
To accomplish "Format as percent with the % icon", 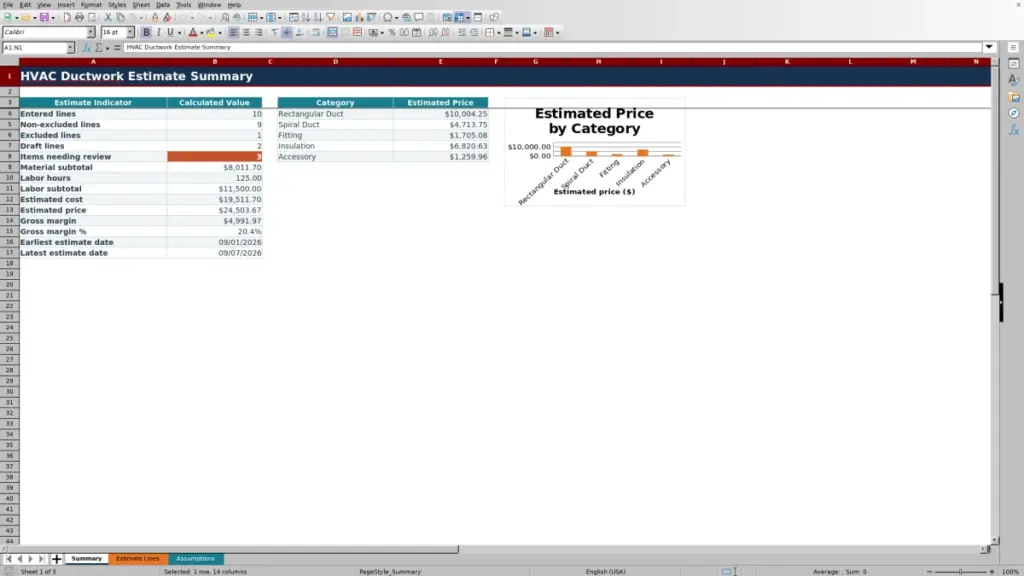I will coord(391,33).
